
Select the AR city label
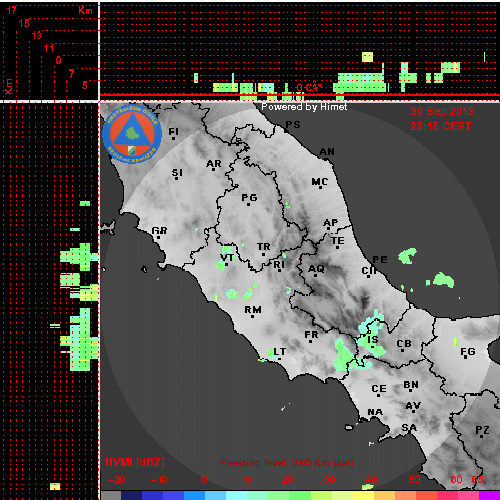pyautogui.click(x=214, y=164)
